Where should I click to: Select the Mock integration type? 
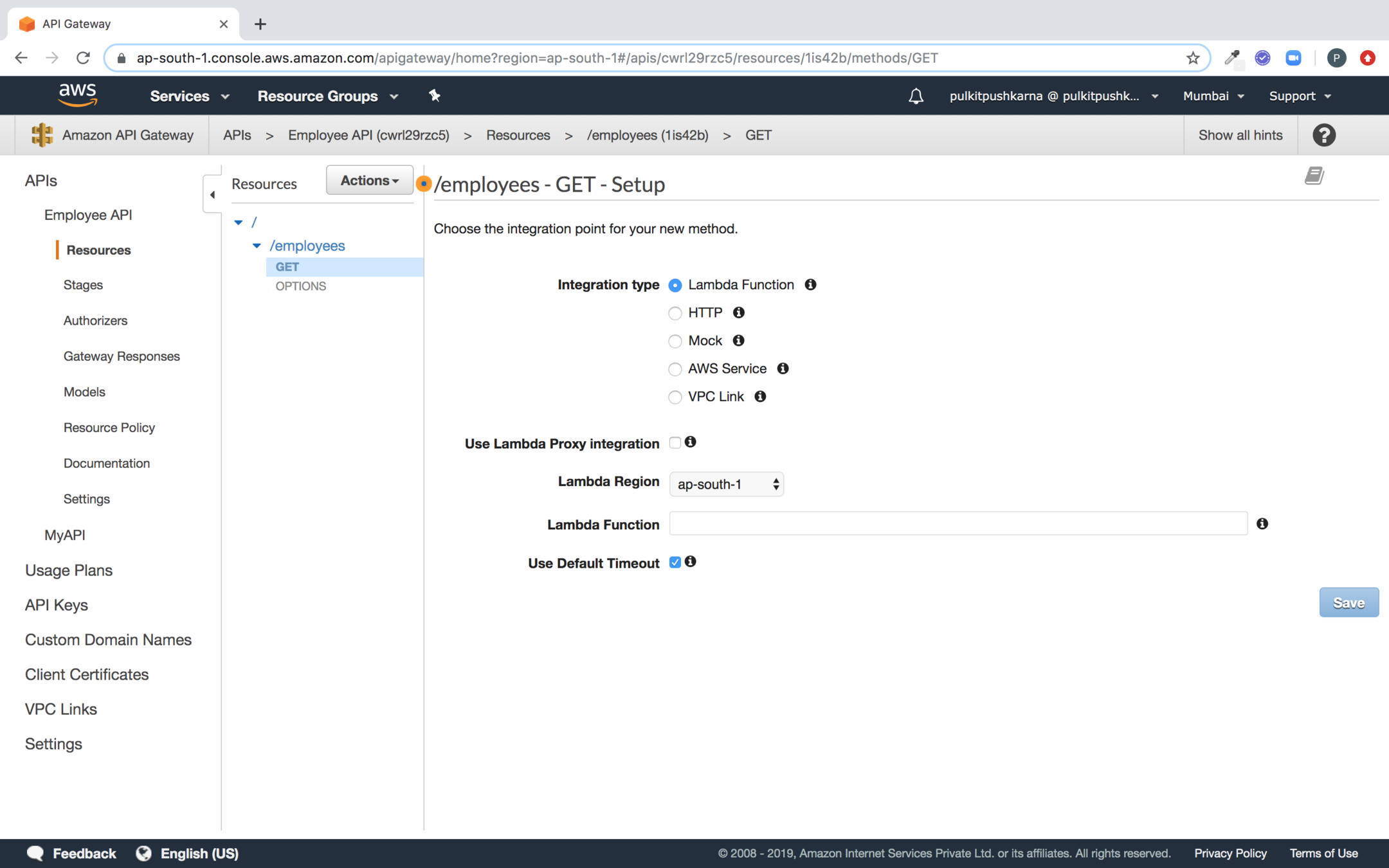[675, 341]
